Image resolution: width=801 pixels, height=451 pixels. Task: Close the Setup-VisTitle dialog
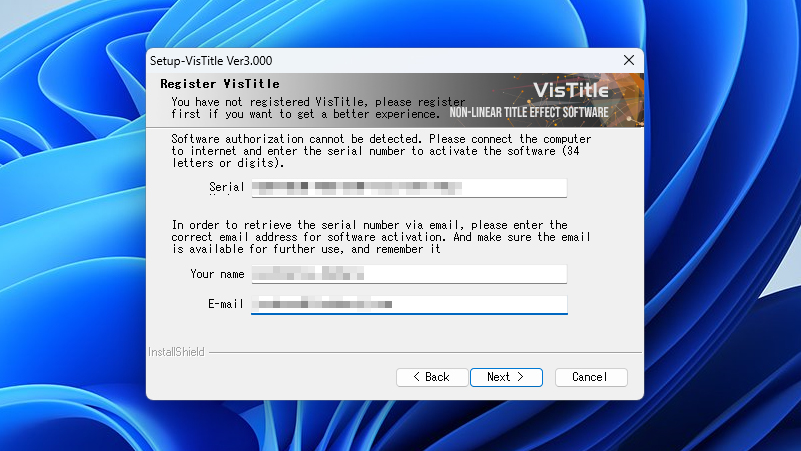coord(629,60)
